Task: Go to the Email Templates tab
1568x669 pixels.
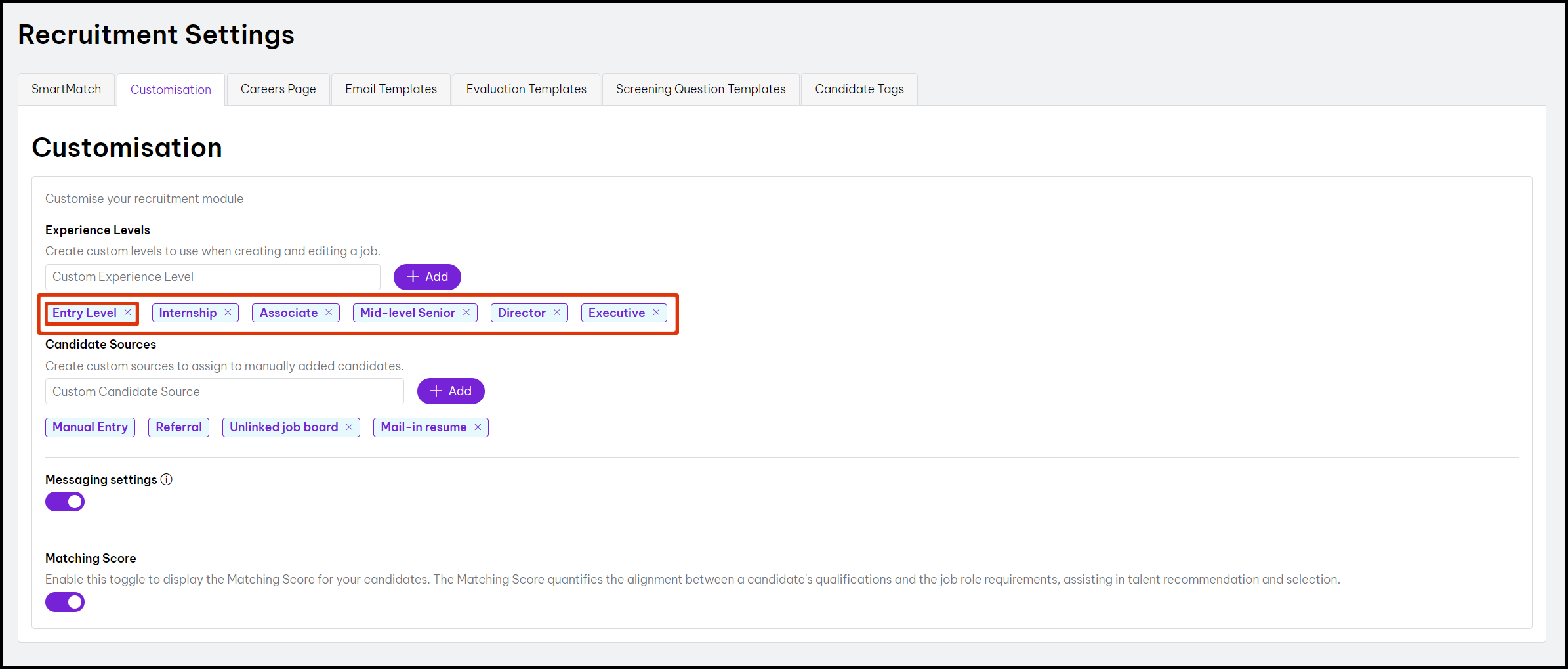Action: click(x=391, y=89)
